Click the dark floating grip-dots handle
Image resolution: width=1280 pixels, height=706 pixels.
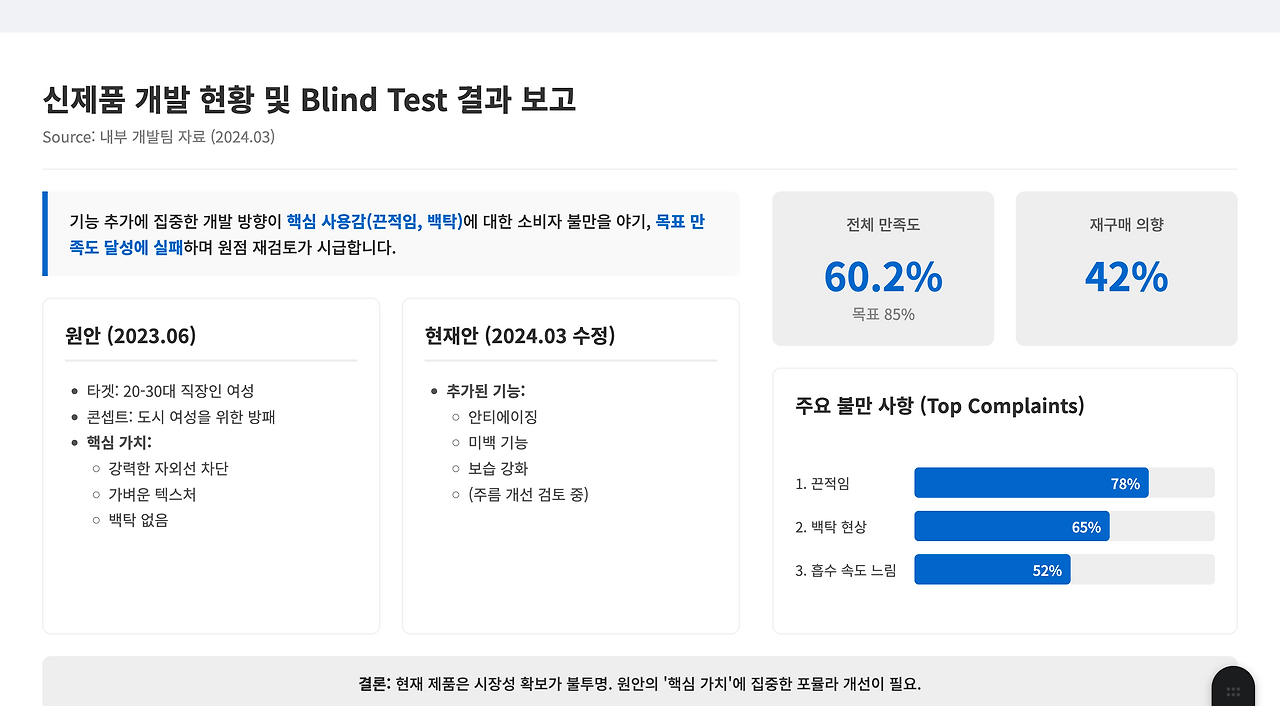[x=1233, y=690]
